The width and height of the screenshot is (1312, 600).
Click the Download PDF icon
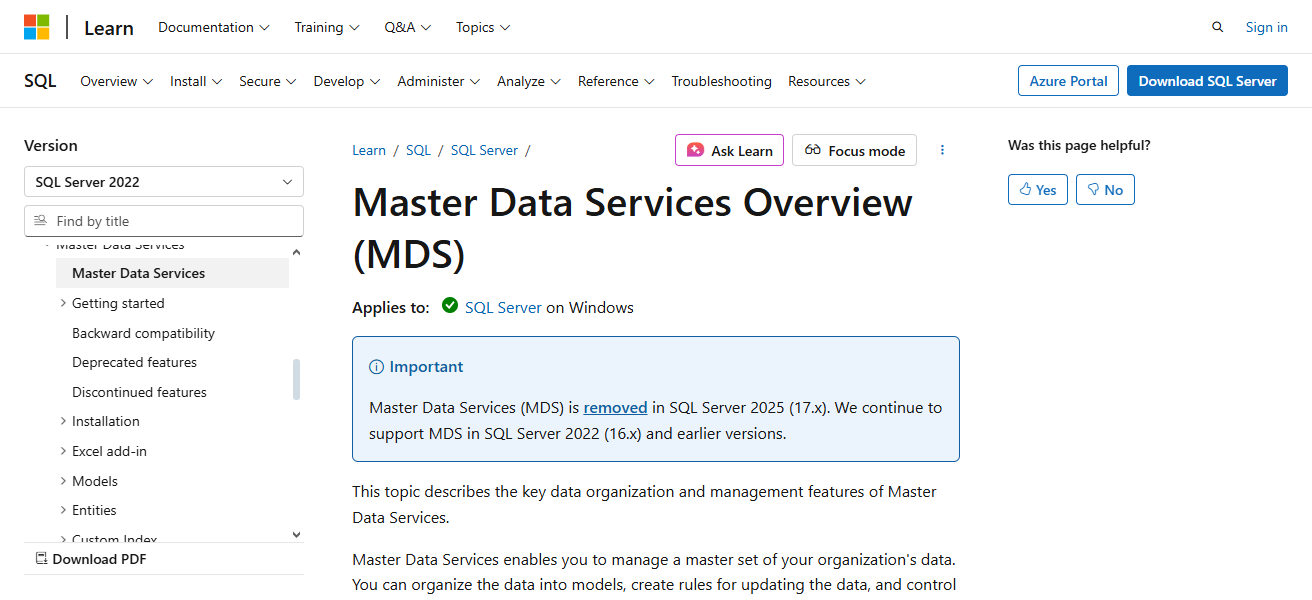(x=40, y=558)
